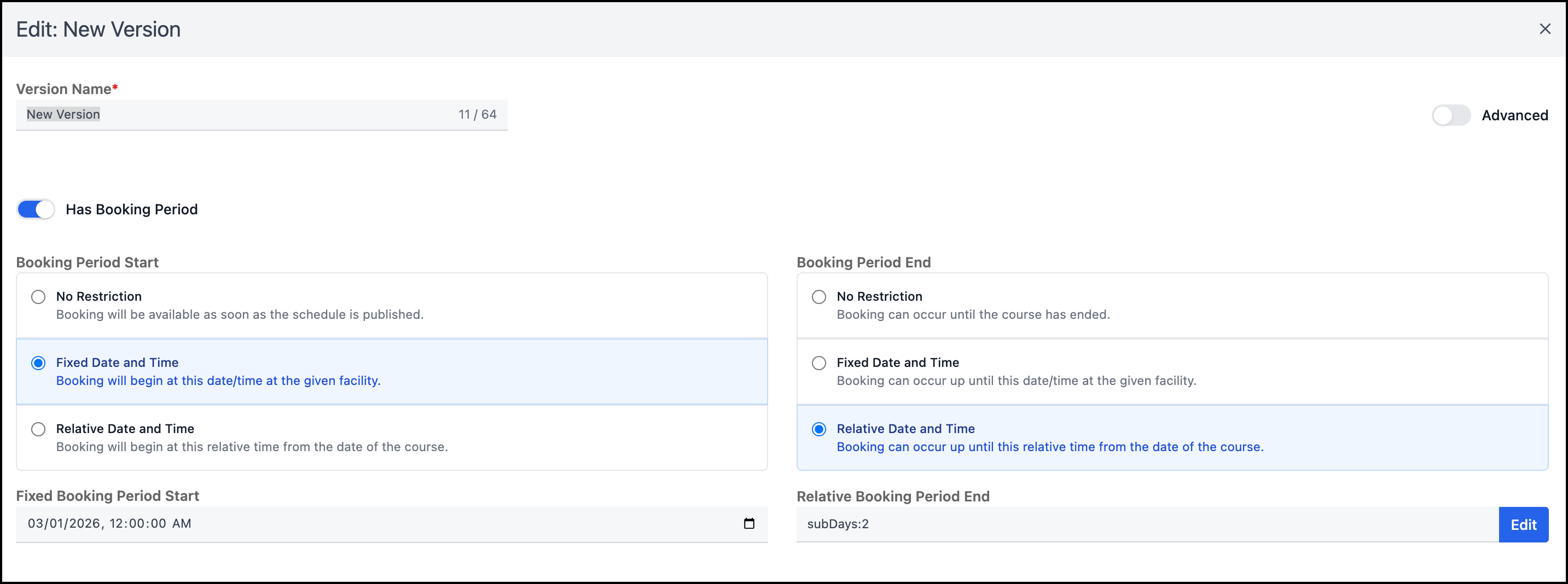
Task: Open the calendar picker for booking start
Action: [x=748, y=523]
